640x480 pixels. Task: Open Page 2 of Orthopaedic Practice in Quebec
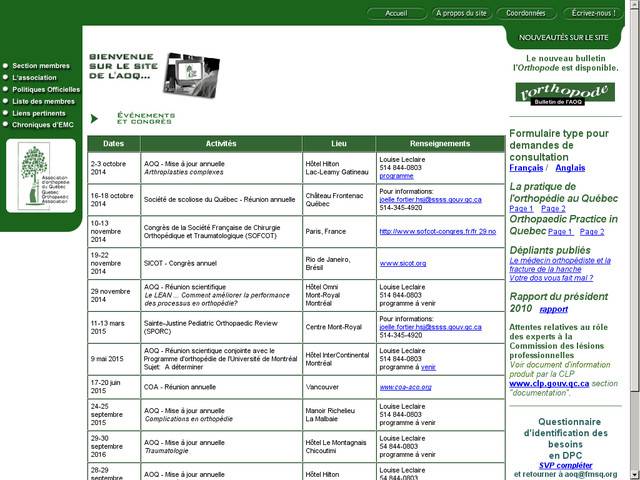pyautogui.click(x=592, y=232)
